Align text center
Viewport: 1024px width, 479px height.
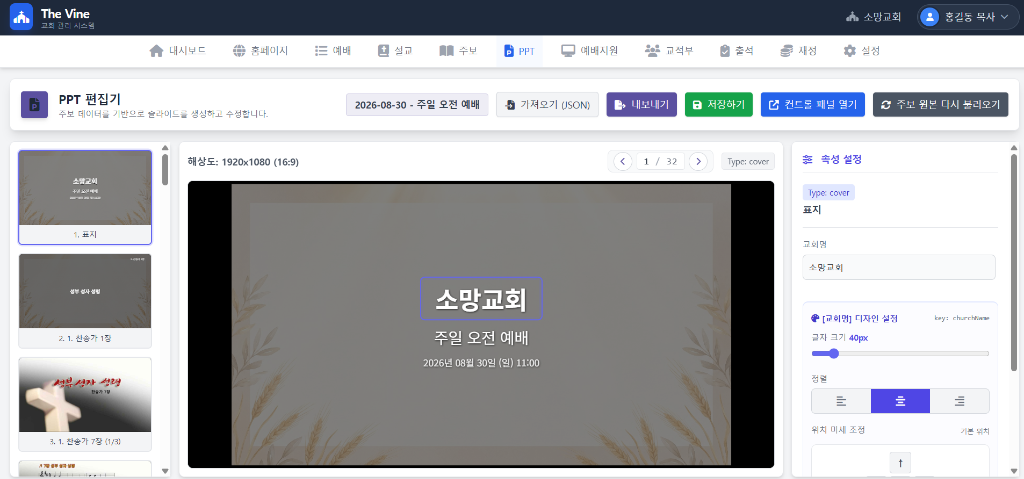pyautogui.click(x=900, y=401)
